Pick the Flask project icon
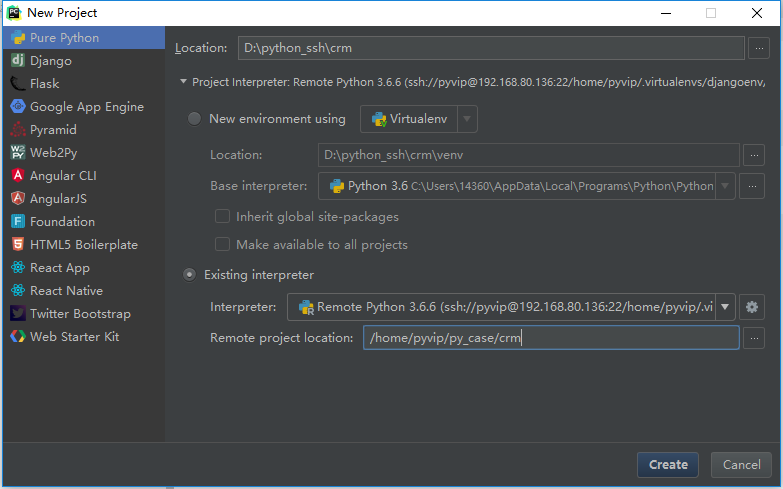783x489 pixels. pos(18,83)
